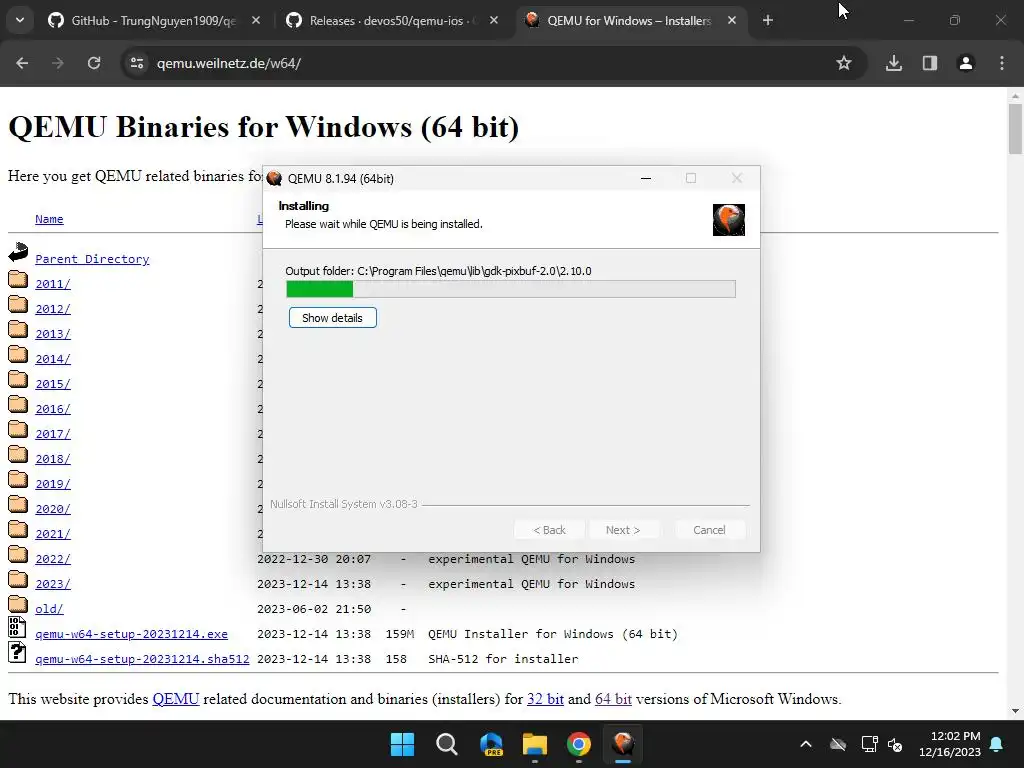Open the 2017/ folder link
Viewport: 1024px width, 768px height.
coord(53,434)
